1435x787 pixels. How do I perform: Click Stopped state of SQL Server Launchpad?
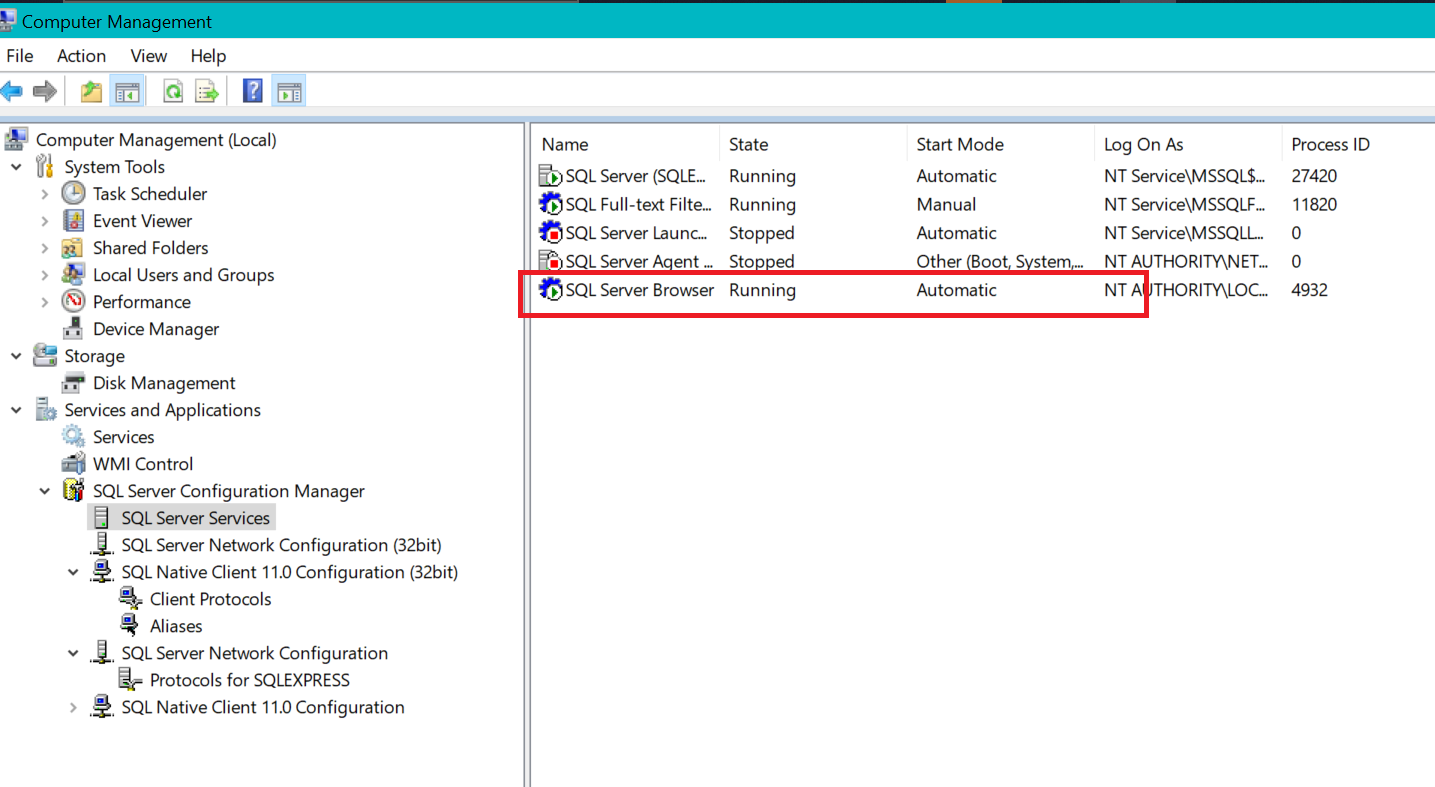[762, 233]
